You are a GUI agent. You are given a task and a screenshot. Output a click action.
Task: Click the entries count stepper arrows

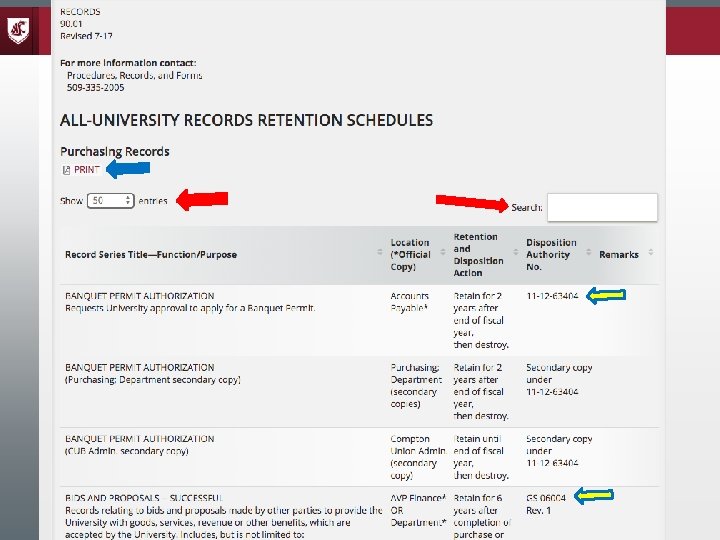(128, 201)
